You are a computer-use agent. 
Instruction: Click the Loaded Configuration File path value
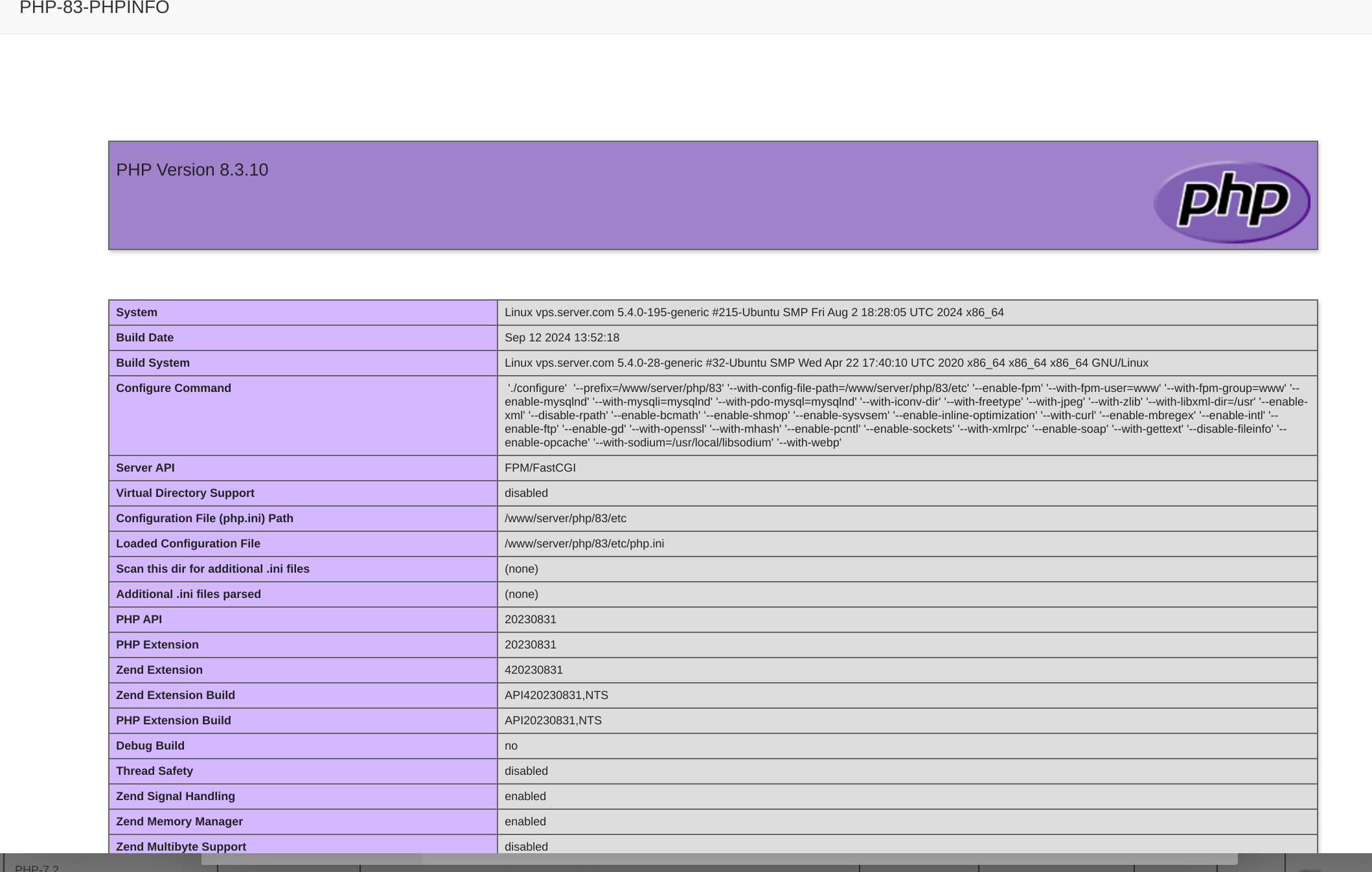click(584, 544)
